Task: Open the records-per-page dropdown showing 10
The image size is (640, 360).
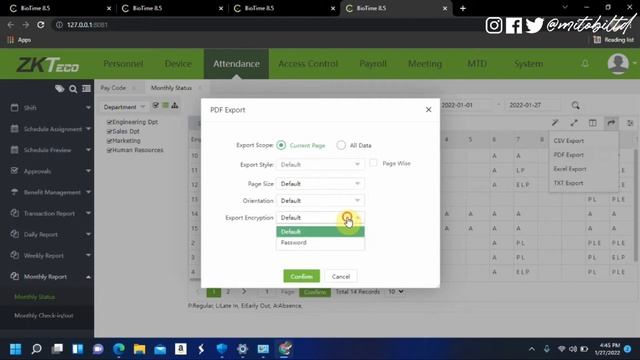Action: (396, 292)
